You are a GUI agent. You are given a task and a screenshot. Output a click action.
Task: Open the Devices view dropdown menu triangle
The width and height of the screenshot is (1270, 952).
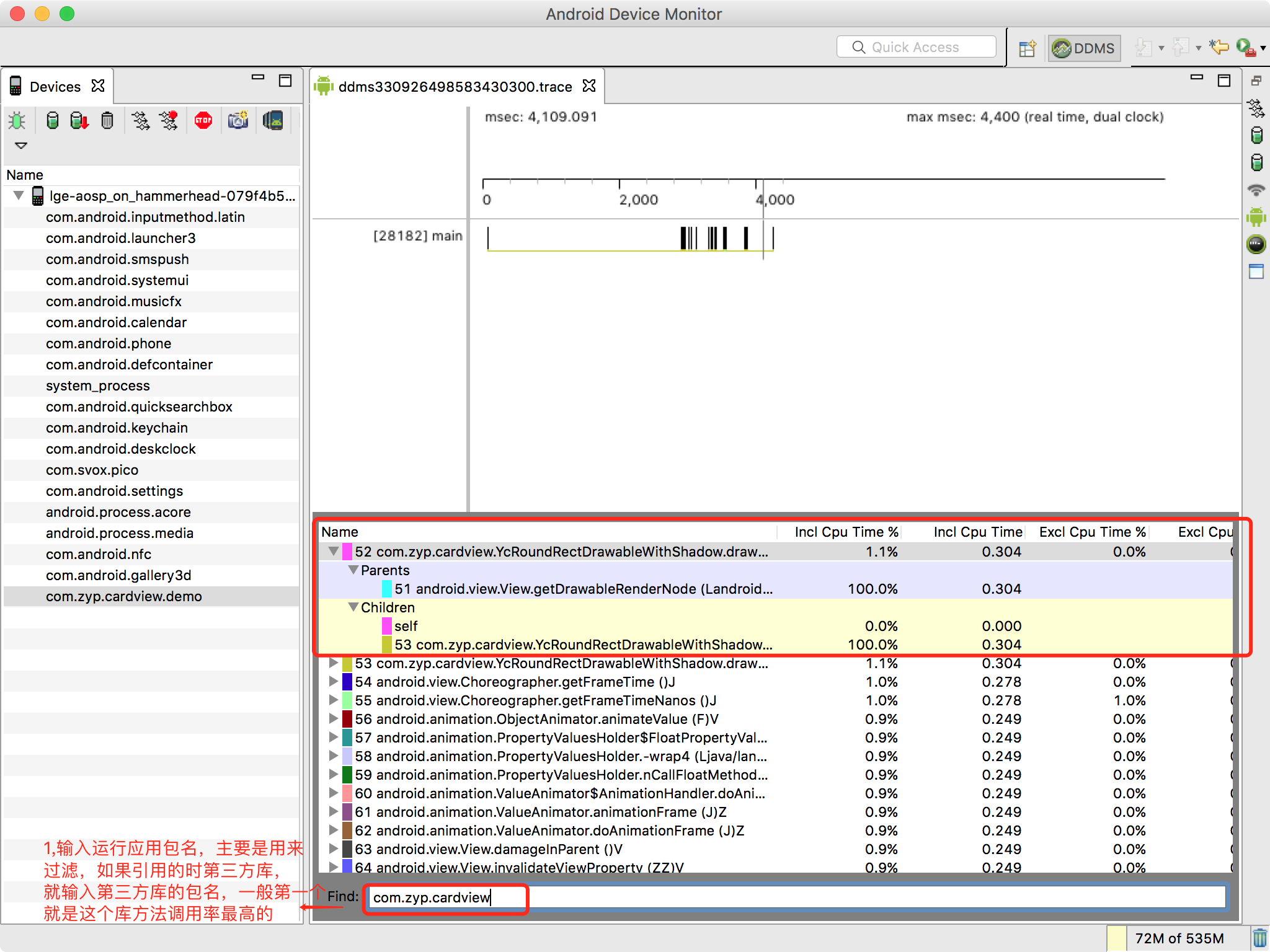[21, 146]
